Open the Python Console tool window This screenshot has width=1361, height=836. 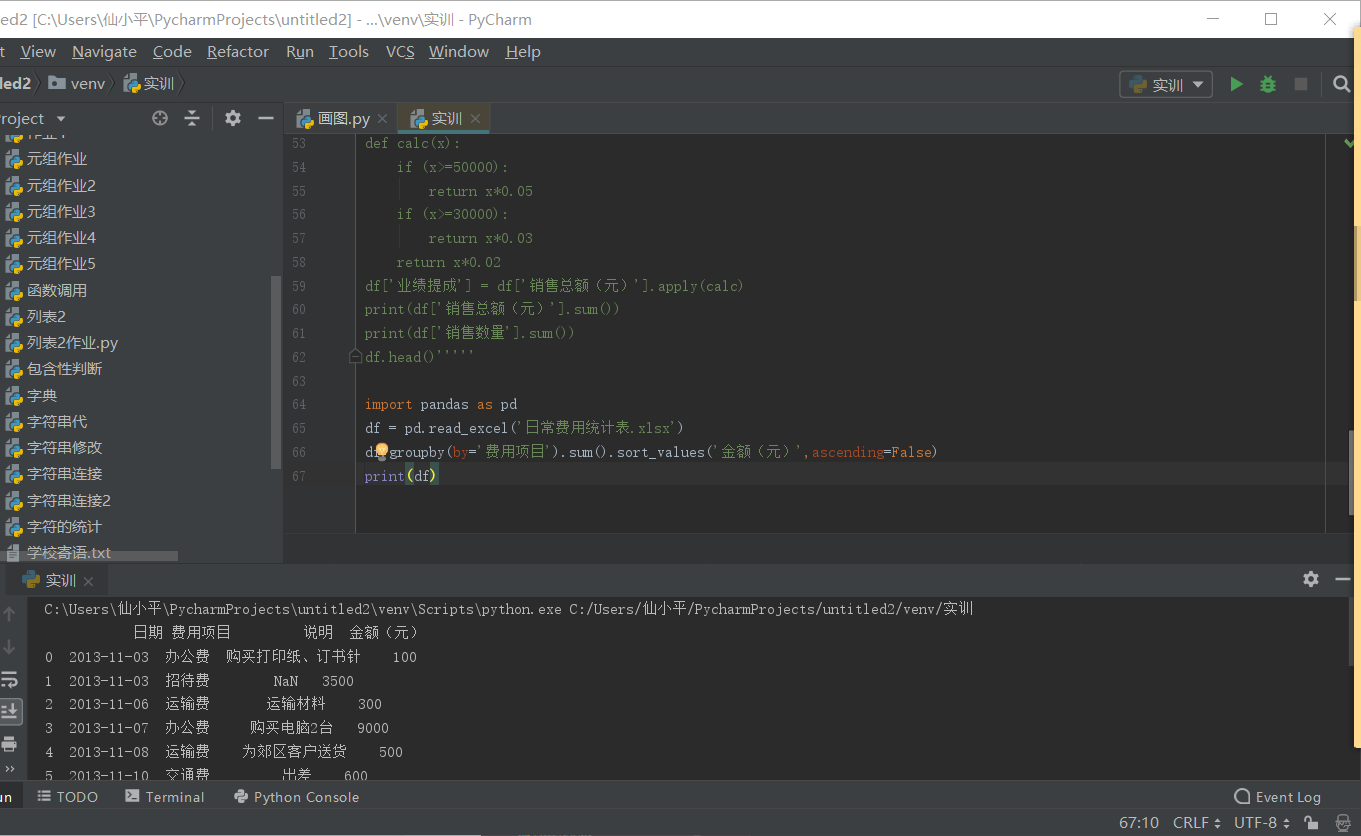[296, 797]
